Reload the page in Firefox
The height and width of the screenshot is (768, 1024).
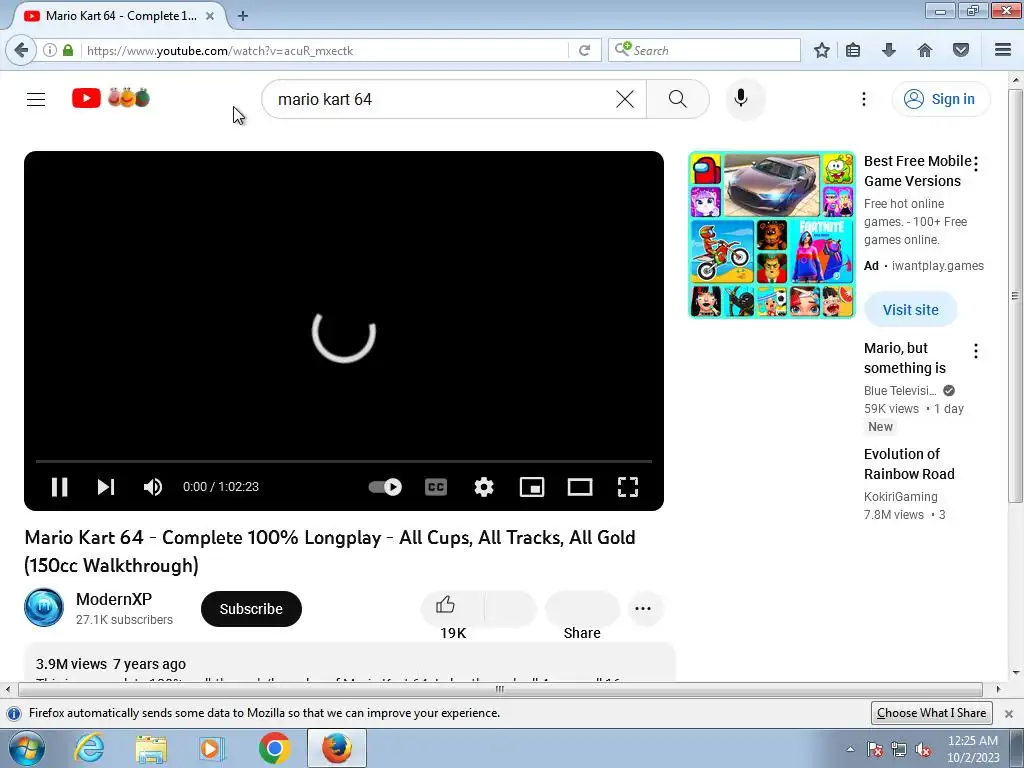[x=584, y=50]
